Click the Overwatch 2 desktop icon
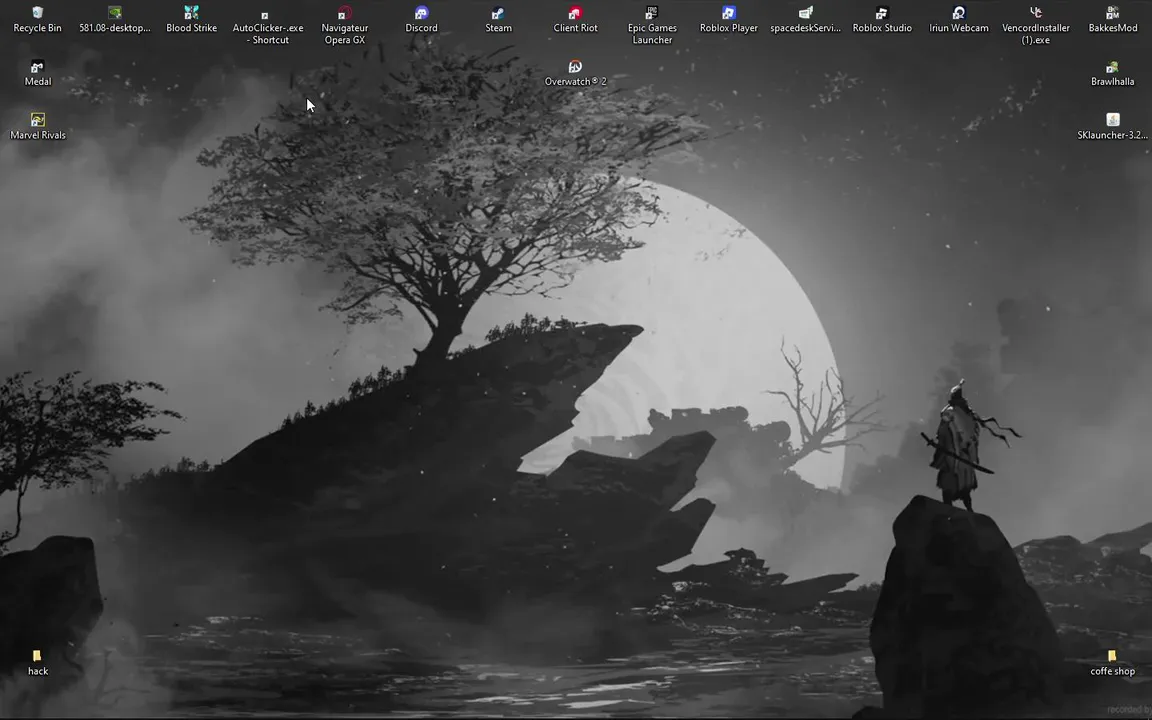The image size is (1152, 720). pos(575,73)
